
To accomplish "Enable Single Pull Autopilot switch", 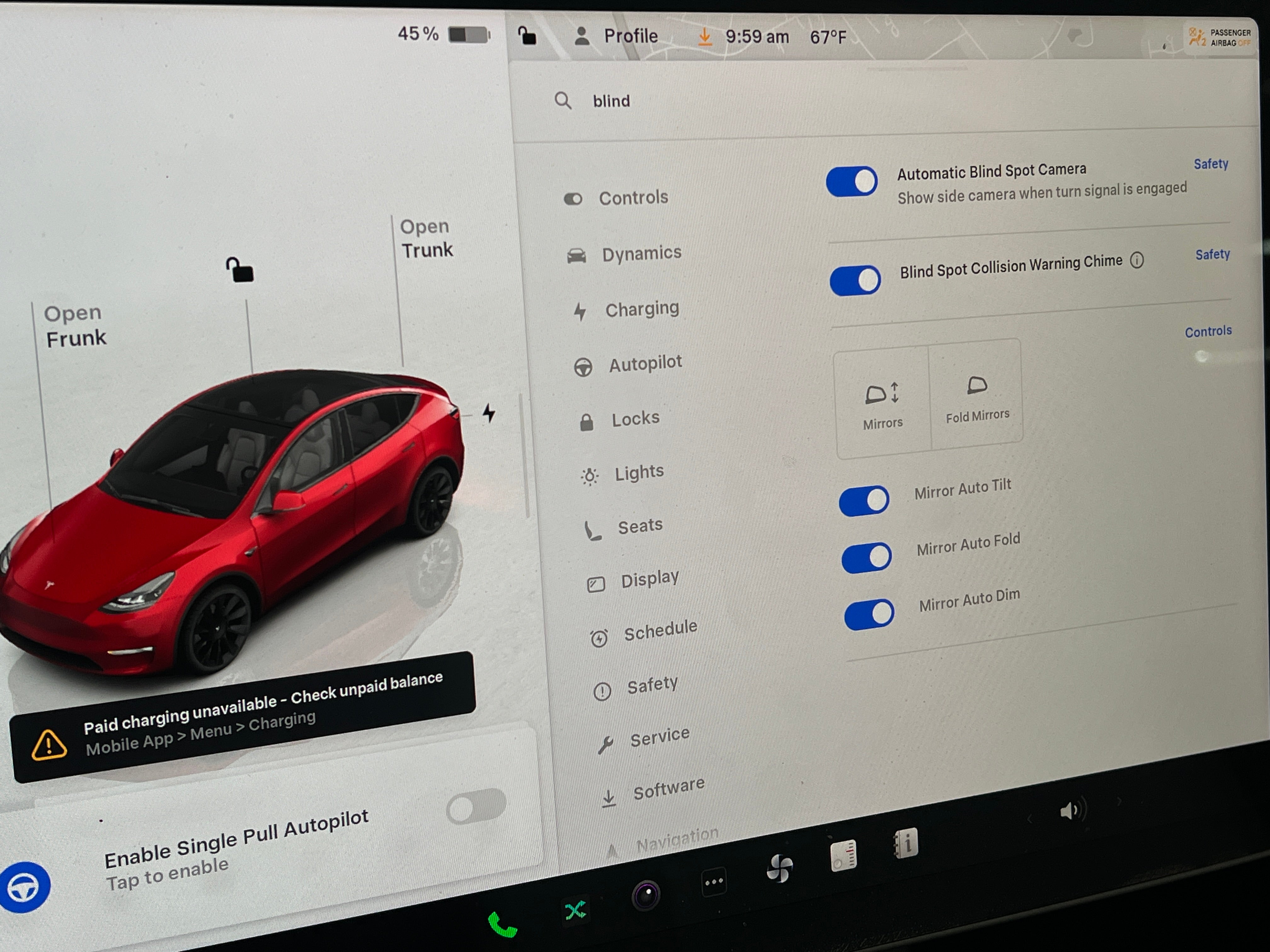I will tap(476, 806).
